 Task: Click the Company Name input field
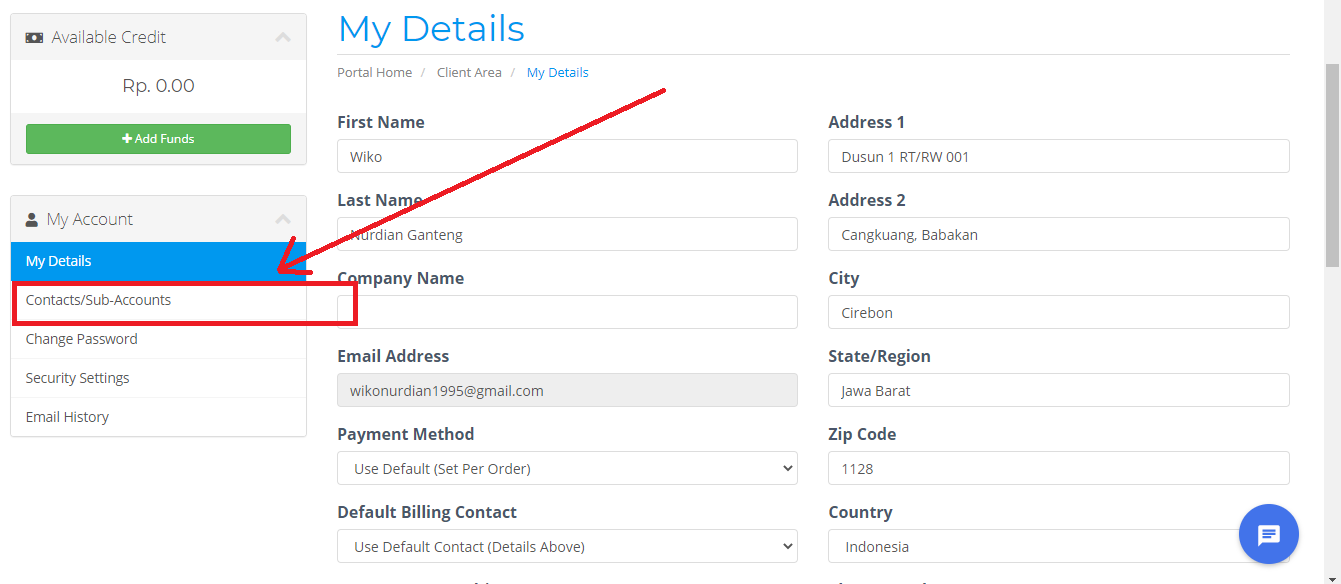[567, 312]
